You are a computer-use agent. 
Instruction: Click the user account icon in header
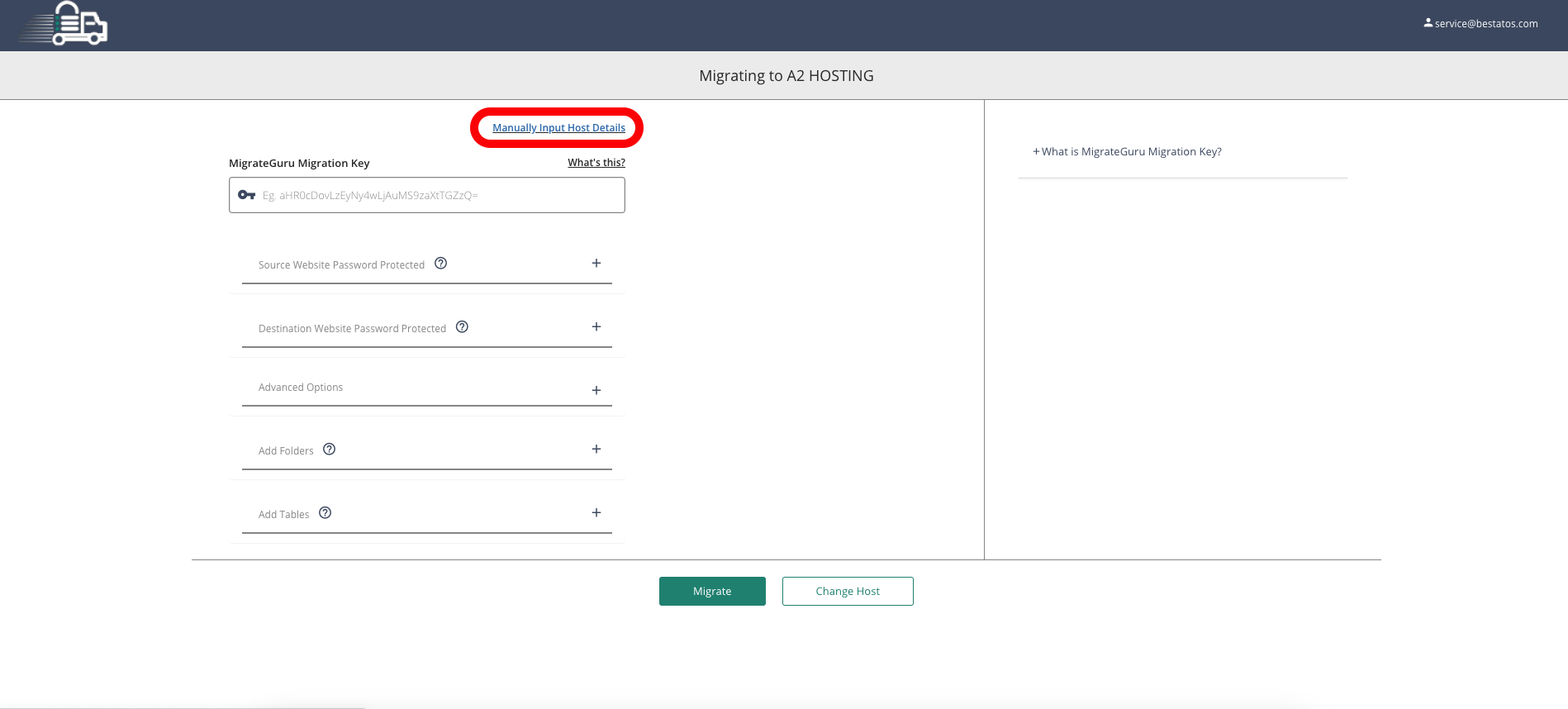coord(1428,23)
